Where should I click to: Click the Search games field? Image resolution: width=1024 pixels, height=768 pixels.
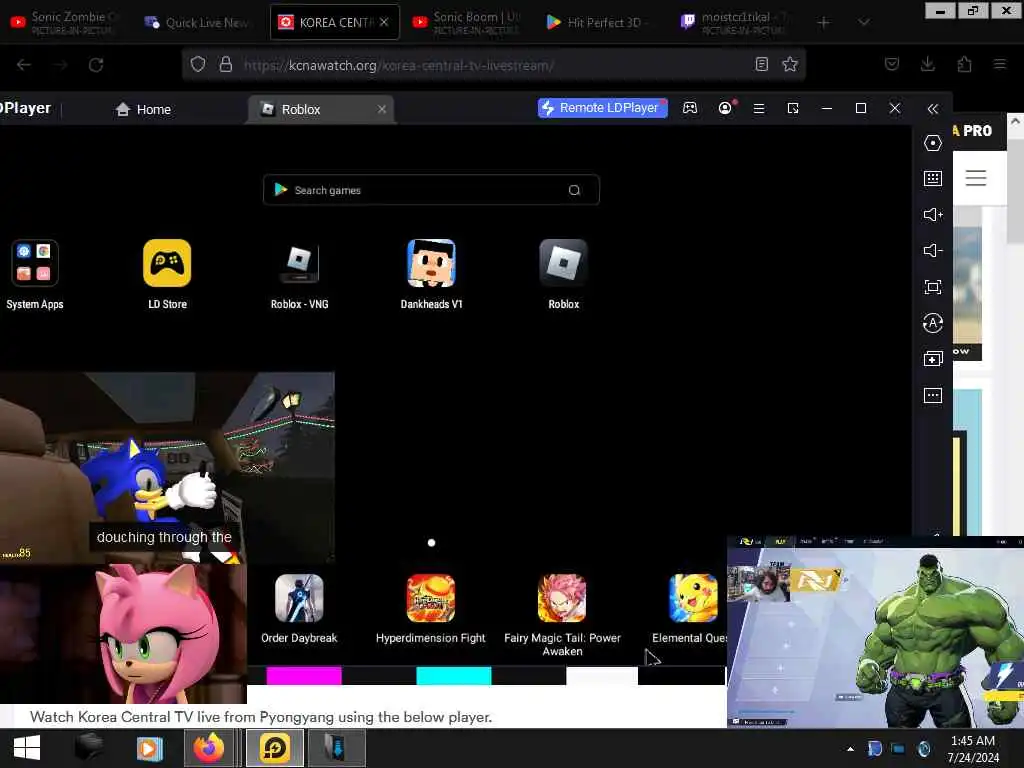click(431, 190)
